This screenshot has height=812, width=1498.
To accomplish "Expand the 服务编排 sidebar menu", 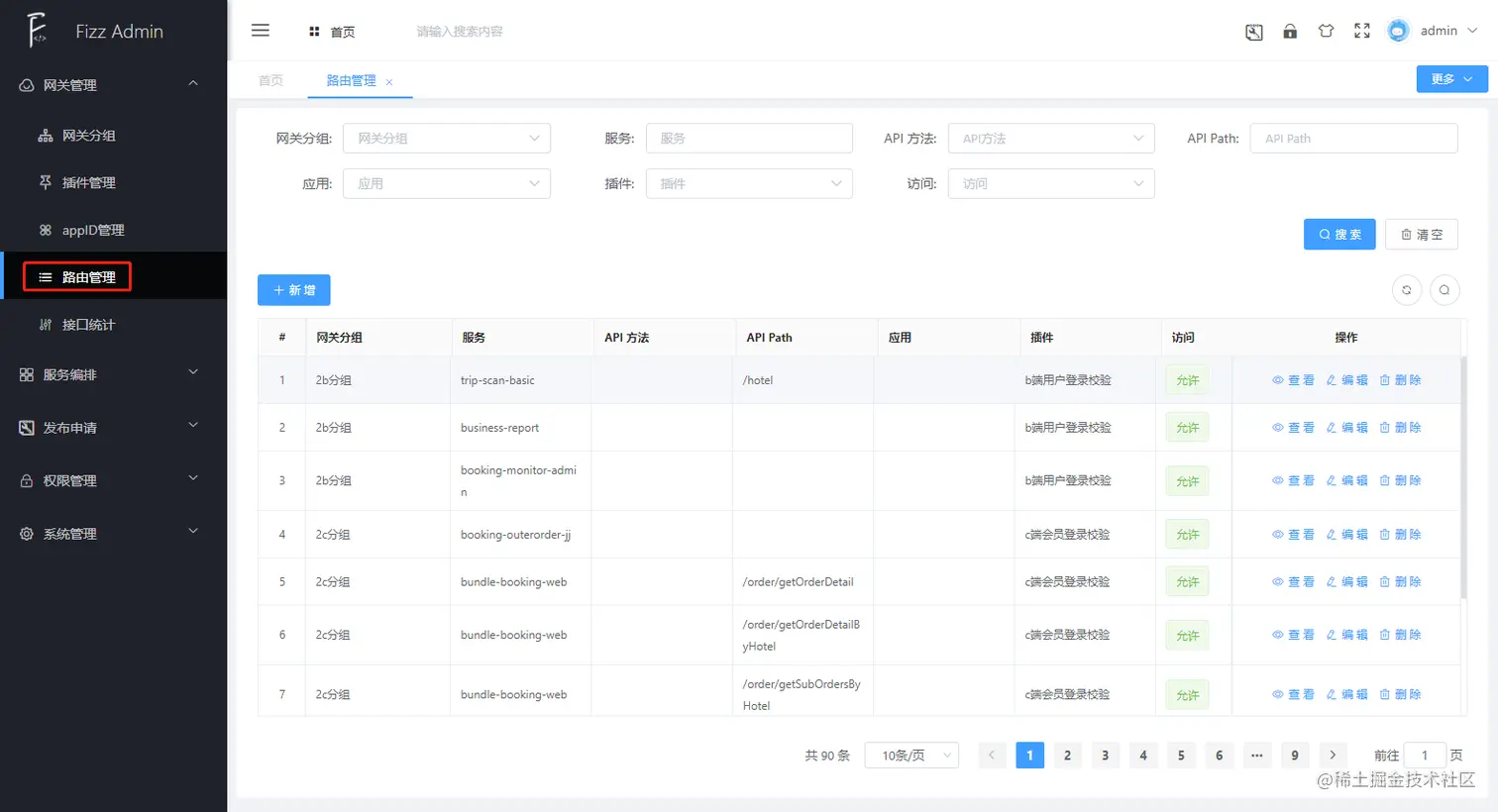I will 113,374.
